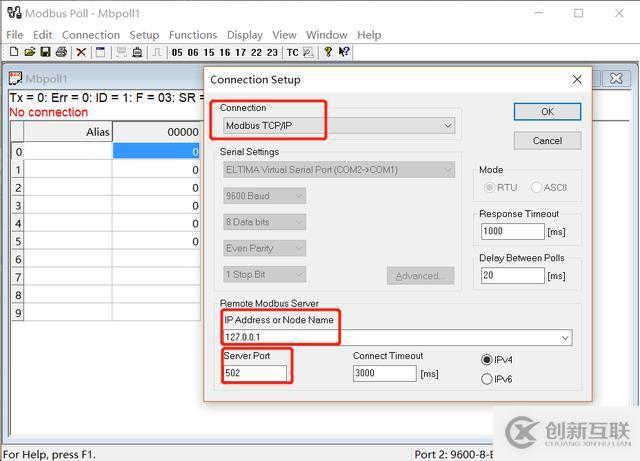Select function 15 in the toolbar

pos(209,53)
